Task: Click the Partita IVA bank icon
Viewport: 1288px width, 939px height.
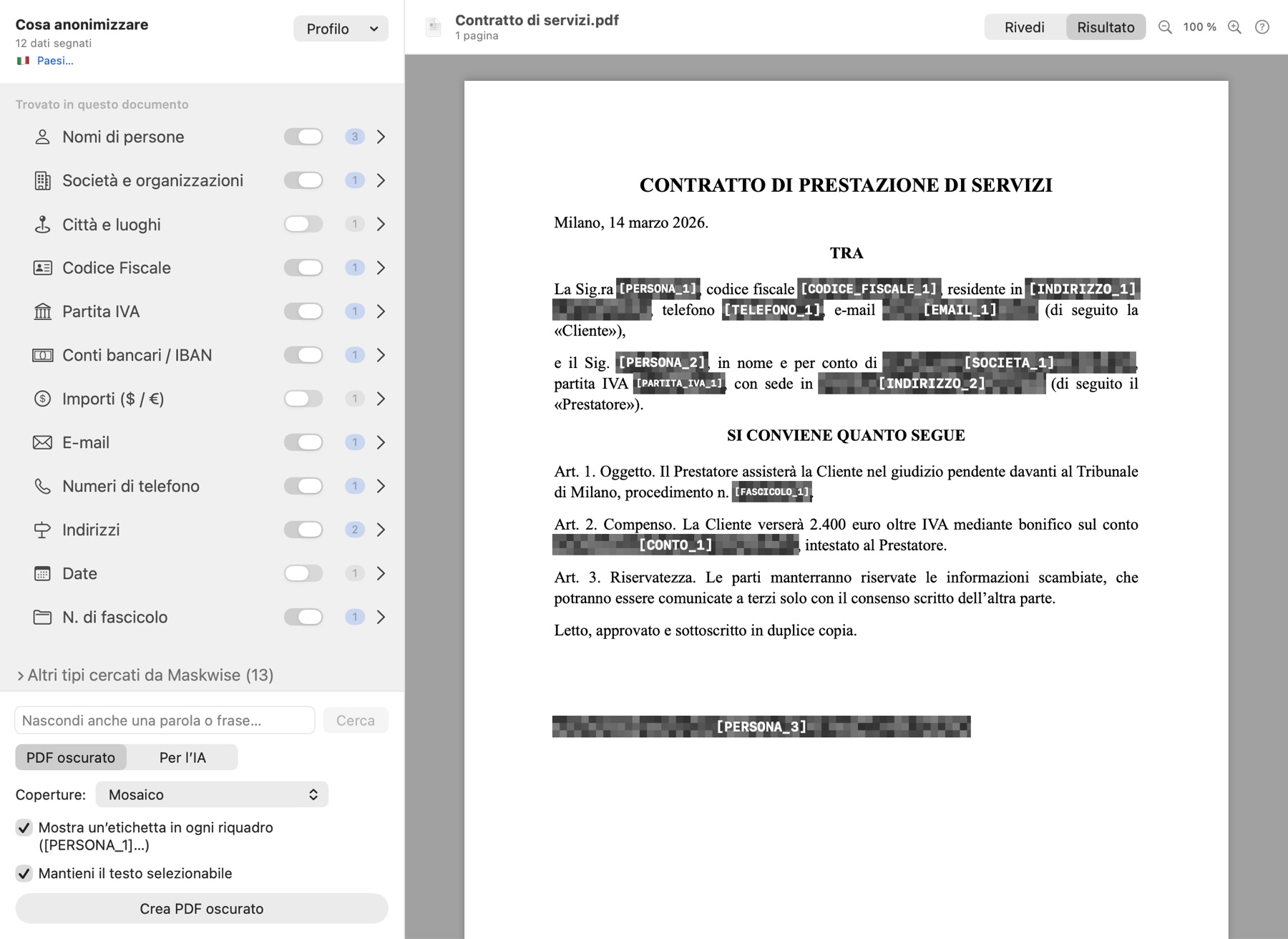Action: click(x=42, y=311)
